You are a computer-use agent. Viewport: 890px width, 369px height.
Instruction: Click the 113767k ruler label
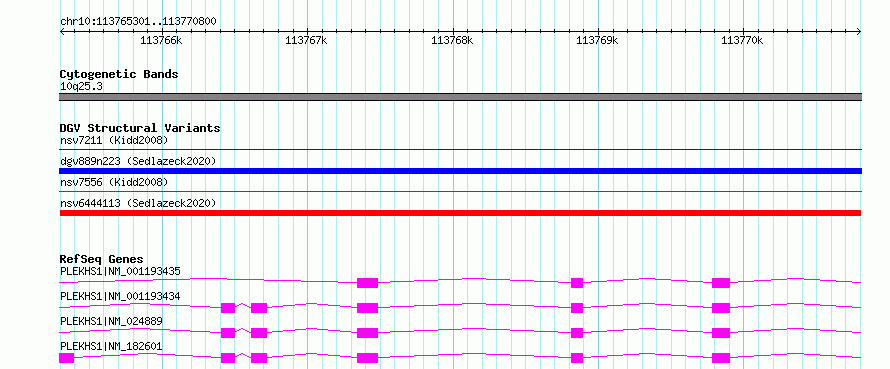306,40
